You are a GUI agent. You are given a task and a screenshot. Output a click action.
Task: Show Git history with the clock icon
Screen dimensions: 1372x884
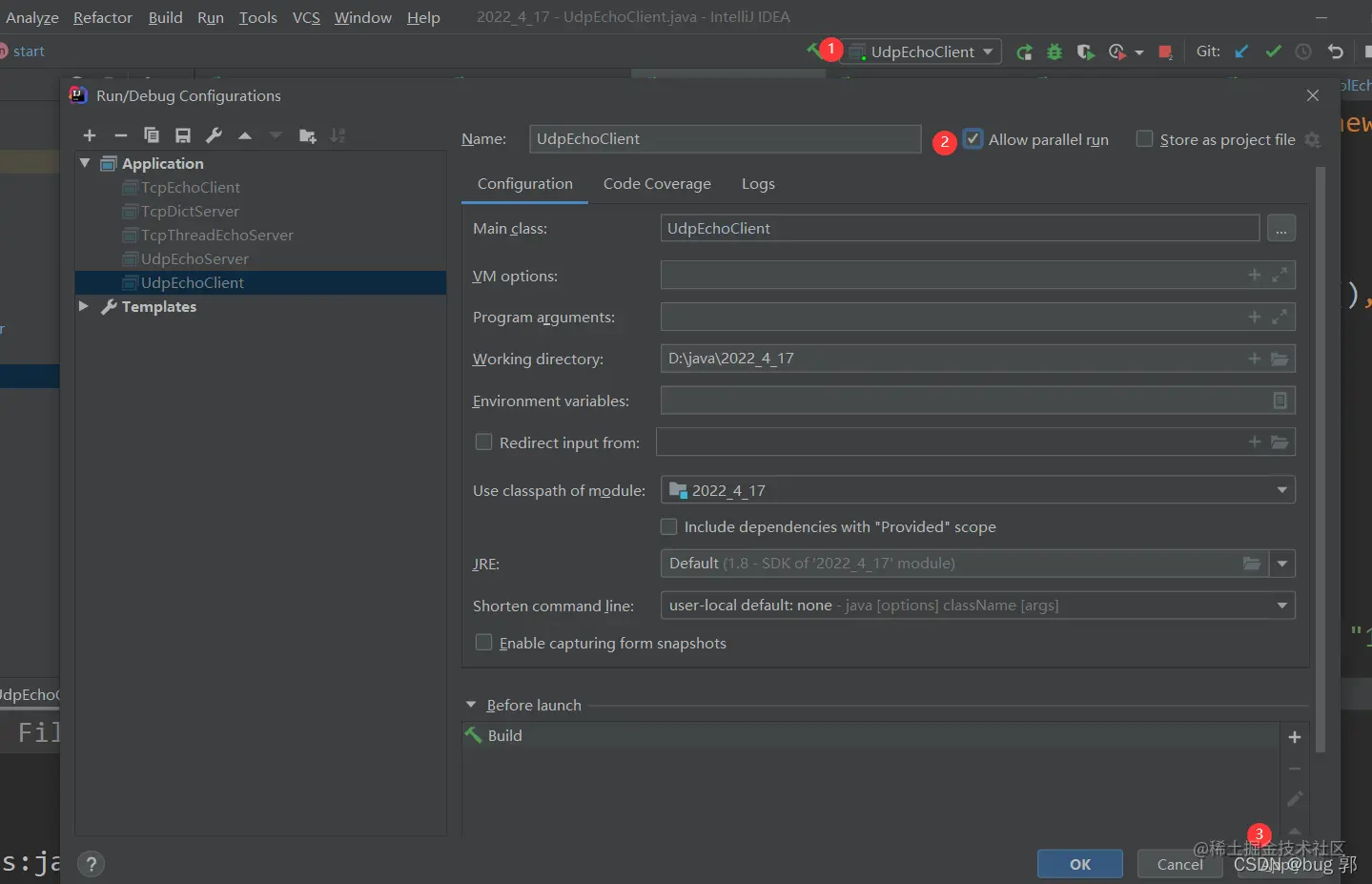coord(1303,51)
